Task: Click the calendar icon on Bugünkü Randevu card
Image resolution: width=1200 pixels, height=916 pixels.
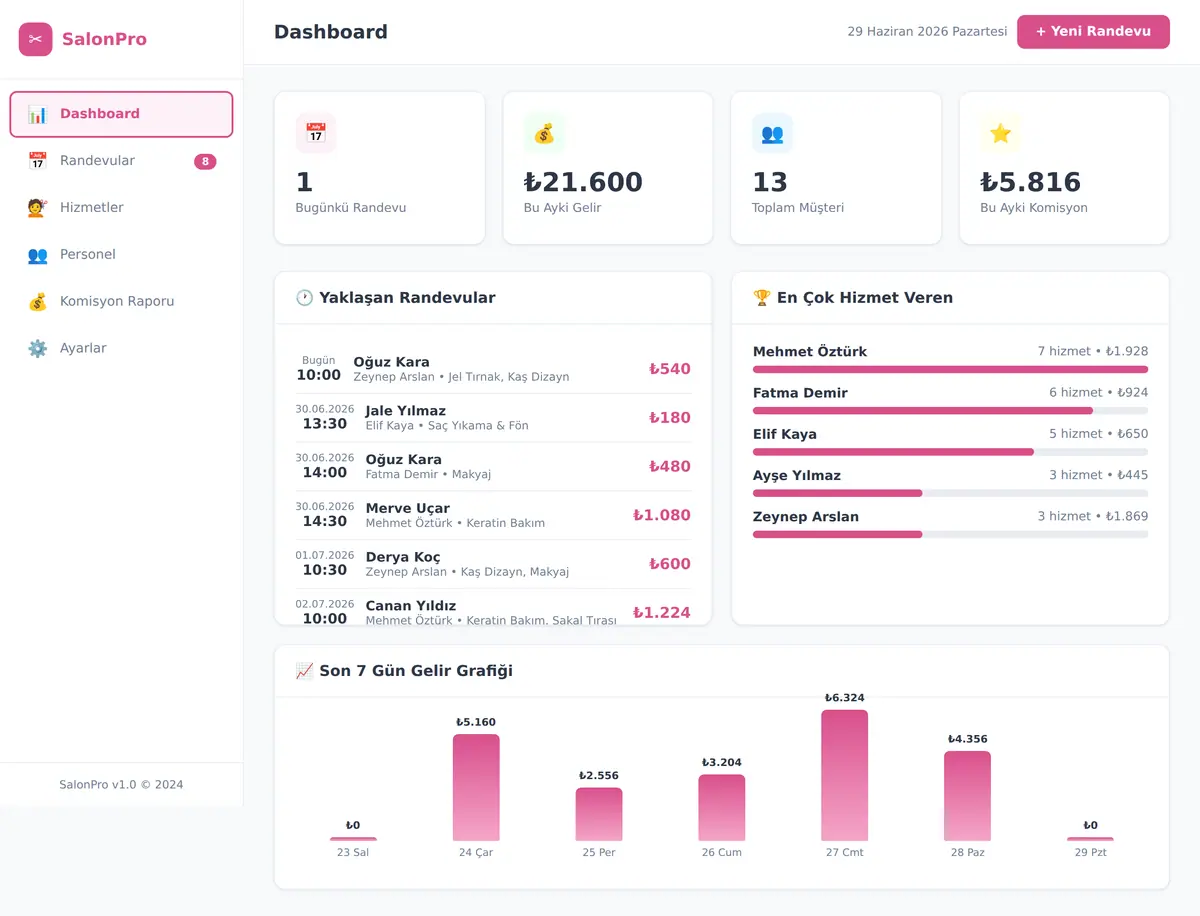Action: pos(316,133)
